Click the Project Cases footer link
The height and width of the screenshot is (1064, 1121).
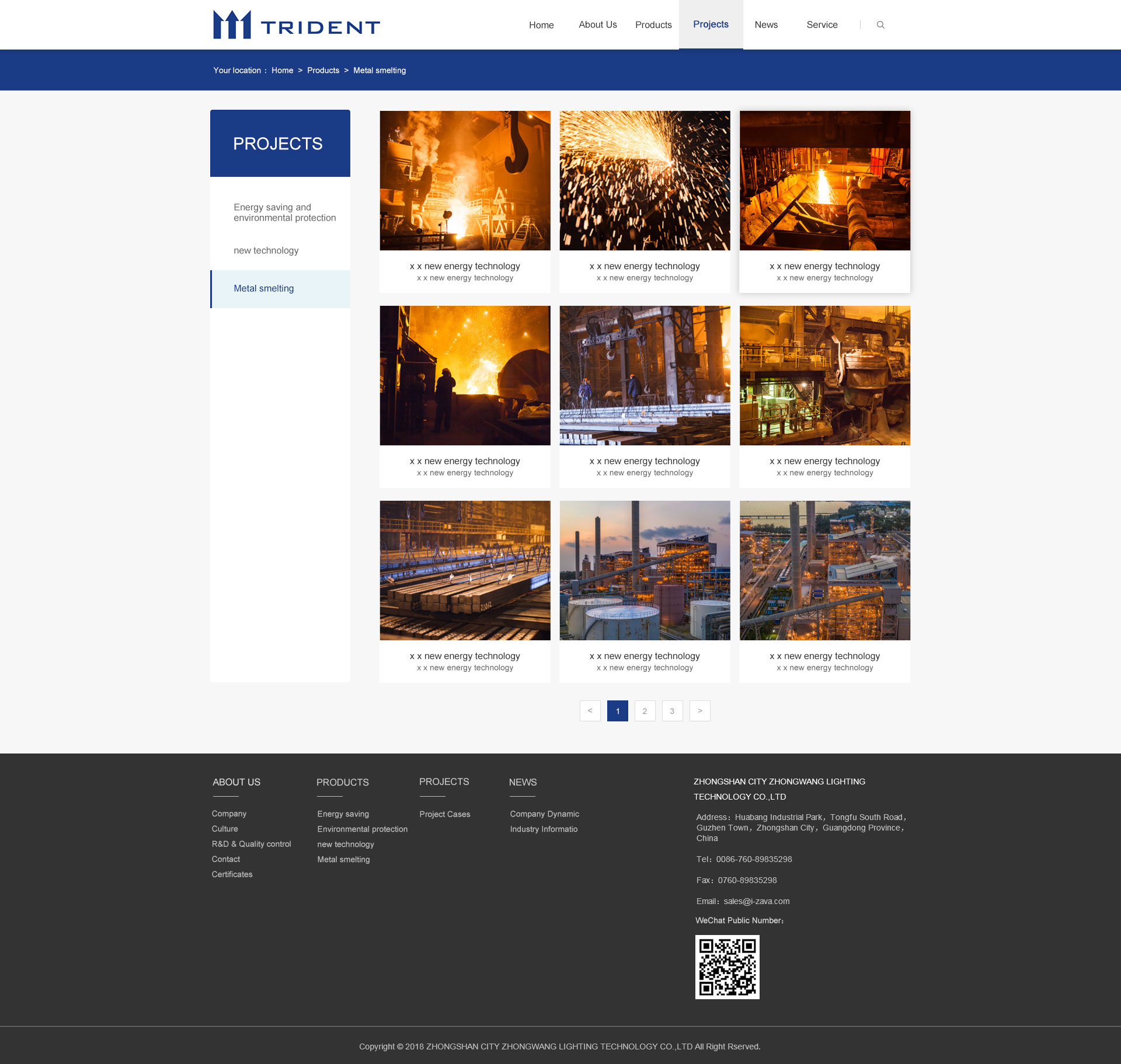pos(444,813)
